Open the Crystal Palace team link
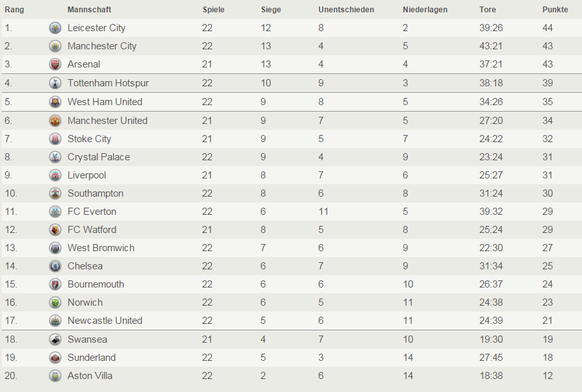Viewport: 582px width, 392px height. [99, 157]
